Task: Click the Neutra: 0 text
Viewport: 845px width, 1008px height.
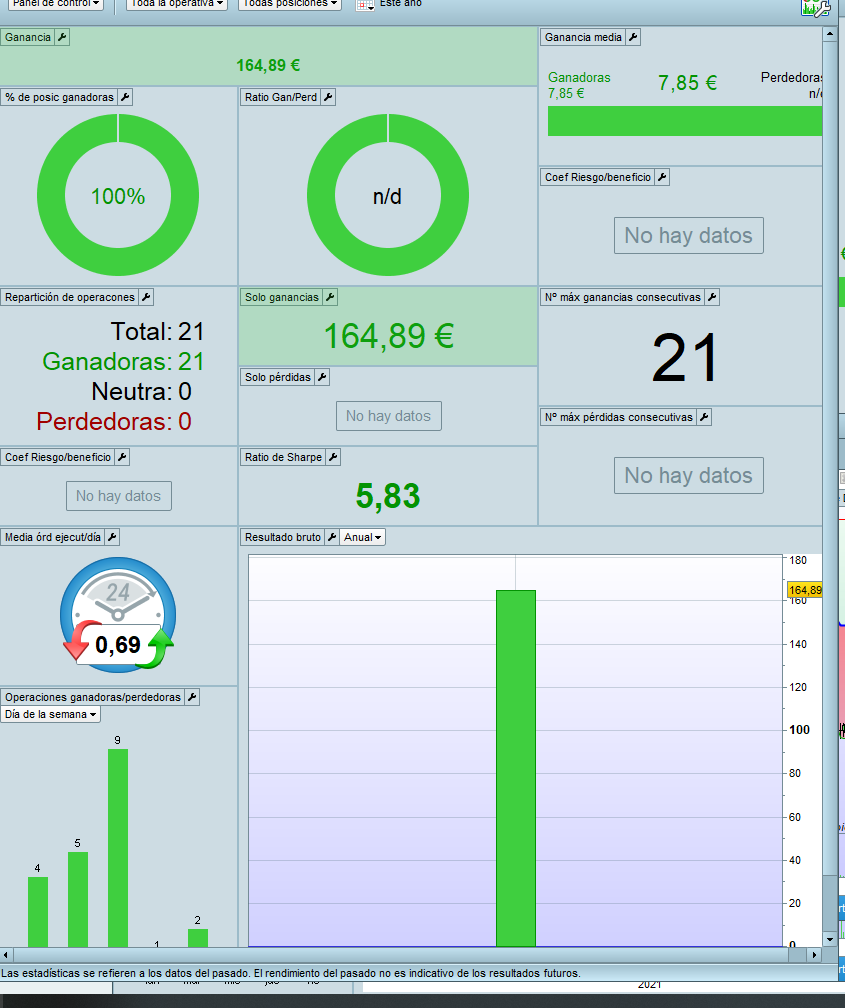Action: coord(141,392)
